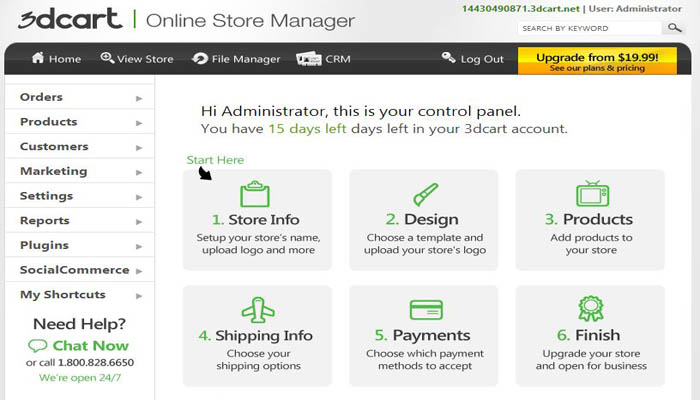Click the 3dcart logo
Image resolution: width=700 pixels, height=400 pixels.
point(70,19)
